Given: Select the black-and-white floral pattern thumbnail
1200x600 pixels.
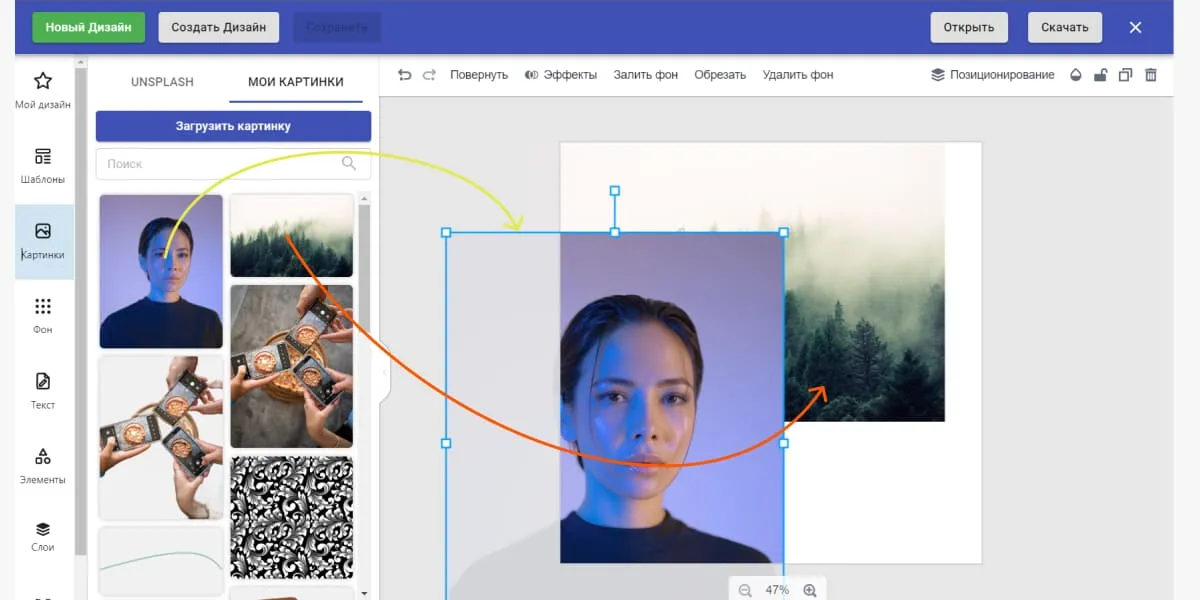Looking at the screenshot, I should point(292,517).
